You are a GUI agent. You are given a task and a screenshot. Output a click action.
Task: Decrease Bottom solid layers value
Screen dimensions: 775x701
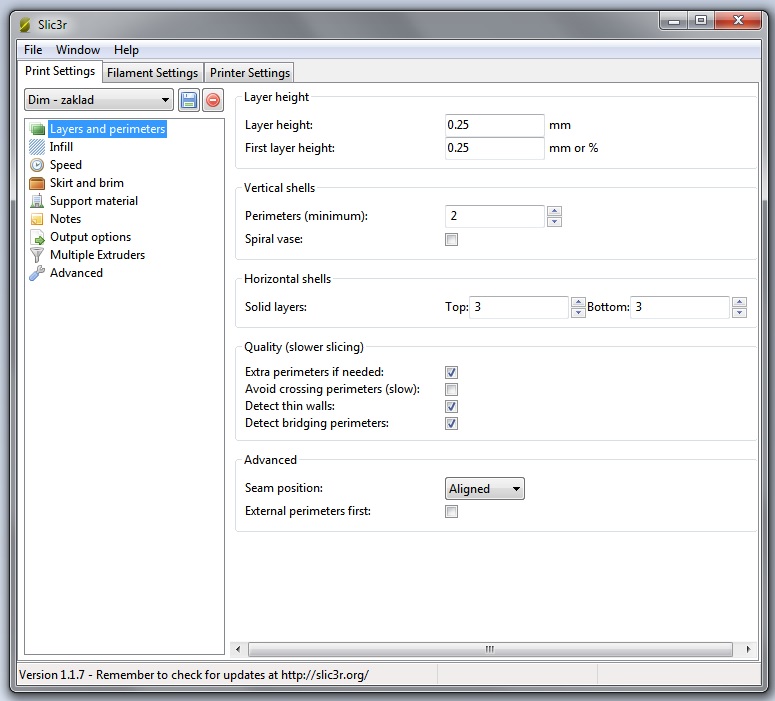(x=739, y=312)
